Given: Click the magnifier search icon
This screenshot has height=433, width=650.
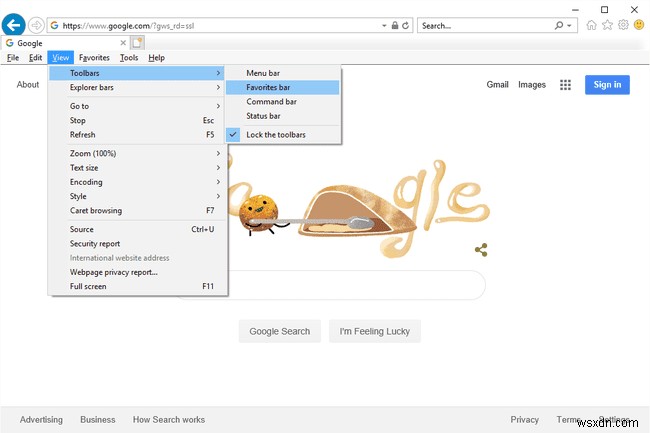Looking at the screenshot, I should (559, 26).
